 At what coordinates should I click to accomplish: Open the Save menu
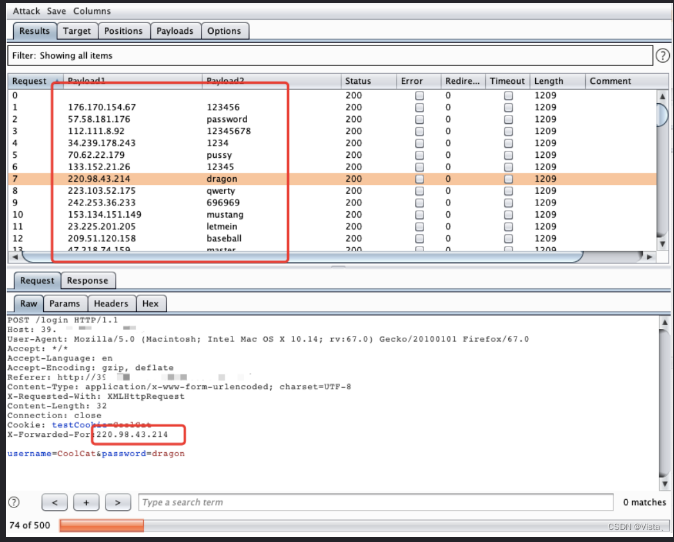[56, 11]
